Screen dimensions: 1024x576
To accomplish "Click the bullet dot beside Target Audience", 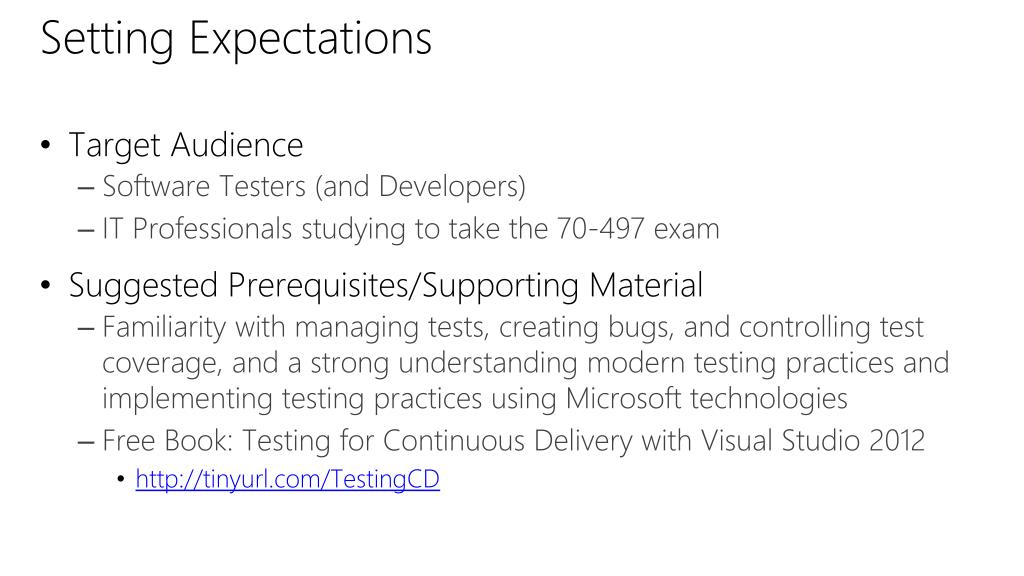I will click(x=45, y=144).
